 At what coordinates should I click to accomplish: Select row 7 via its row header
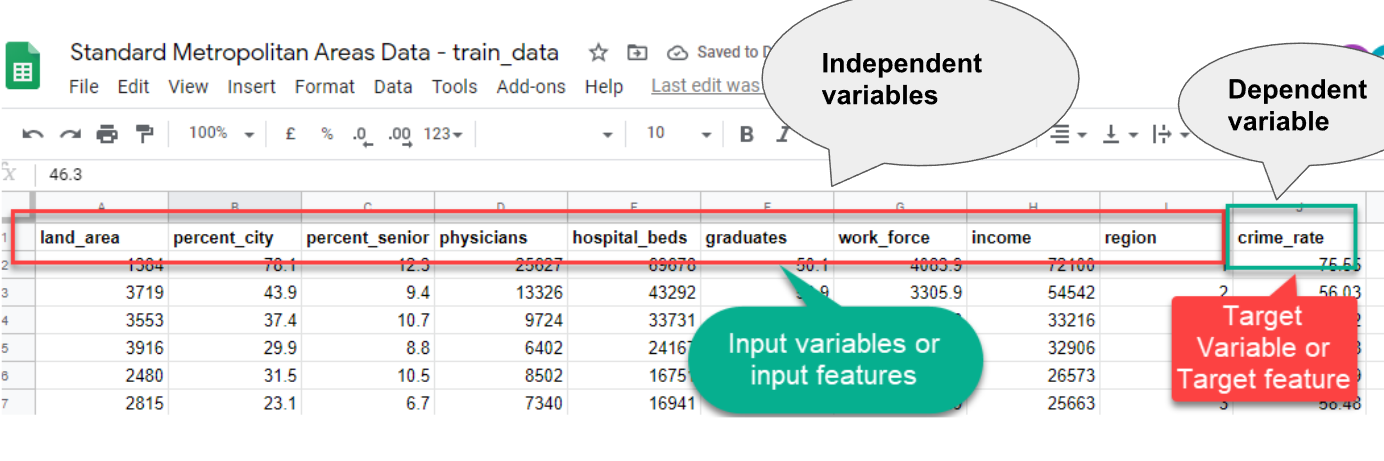(17, 403)
